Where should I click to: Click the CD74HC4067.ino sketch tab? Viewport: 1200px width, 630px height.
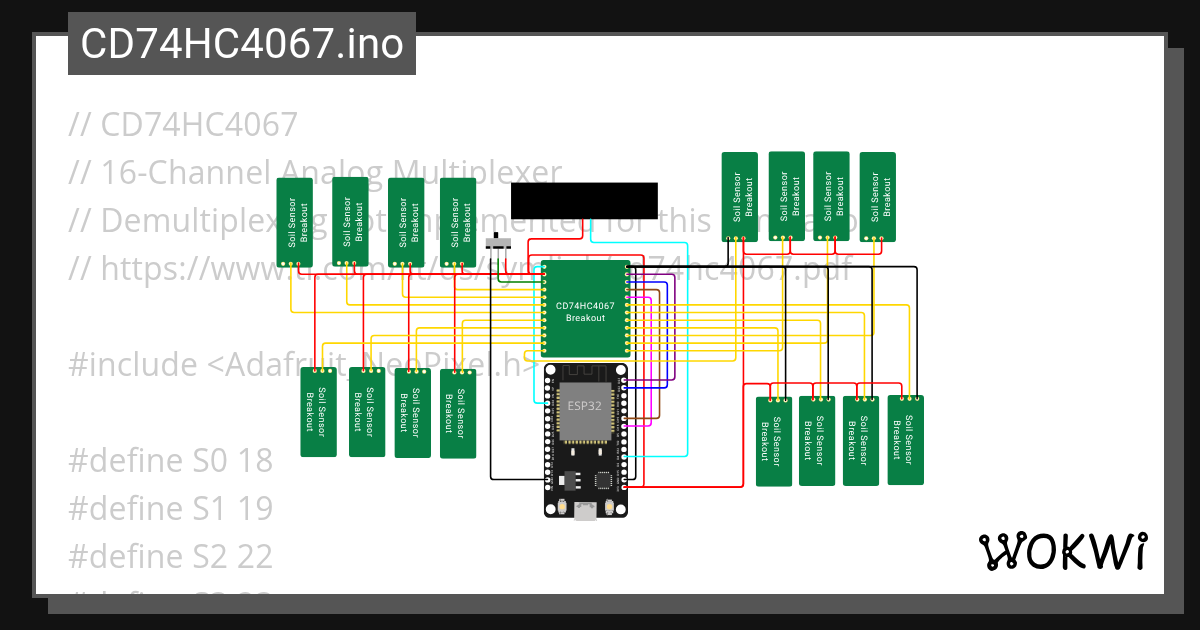[x=240, y=43]
